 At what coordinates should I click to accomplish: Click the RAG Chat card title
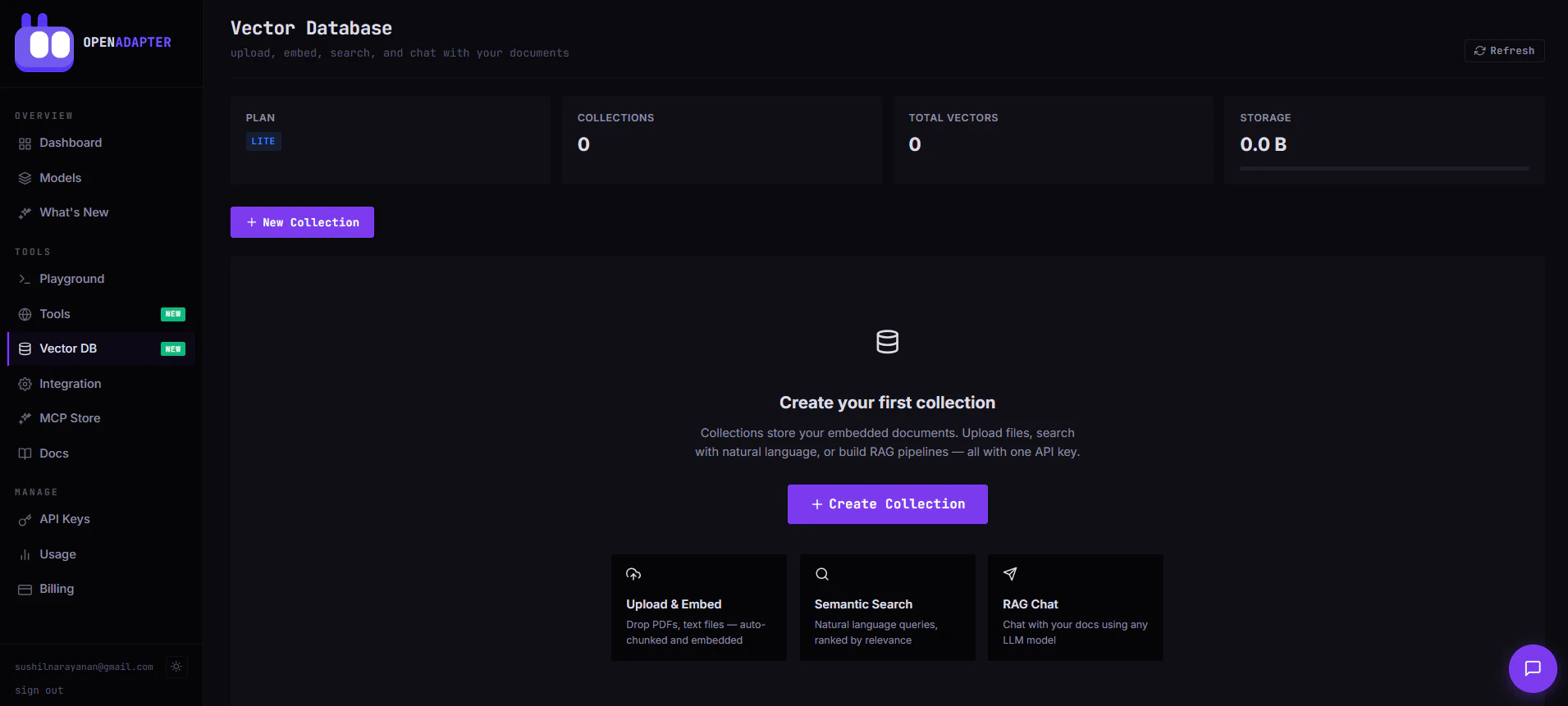pyautogui.click(x=1031, y=604)
